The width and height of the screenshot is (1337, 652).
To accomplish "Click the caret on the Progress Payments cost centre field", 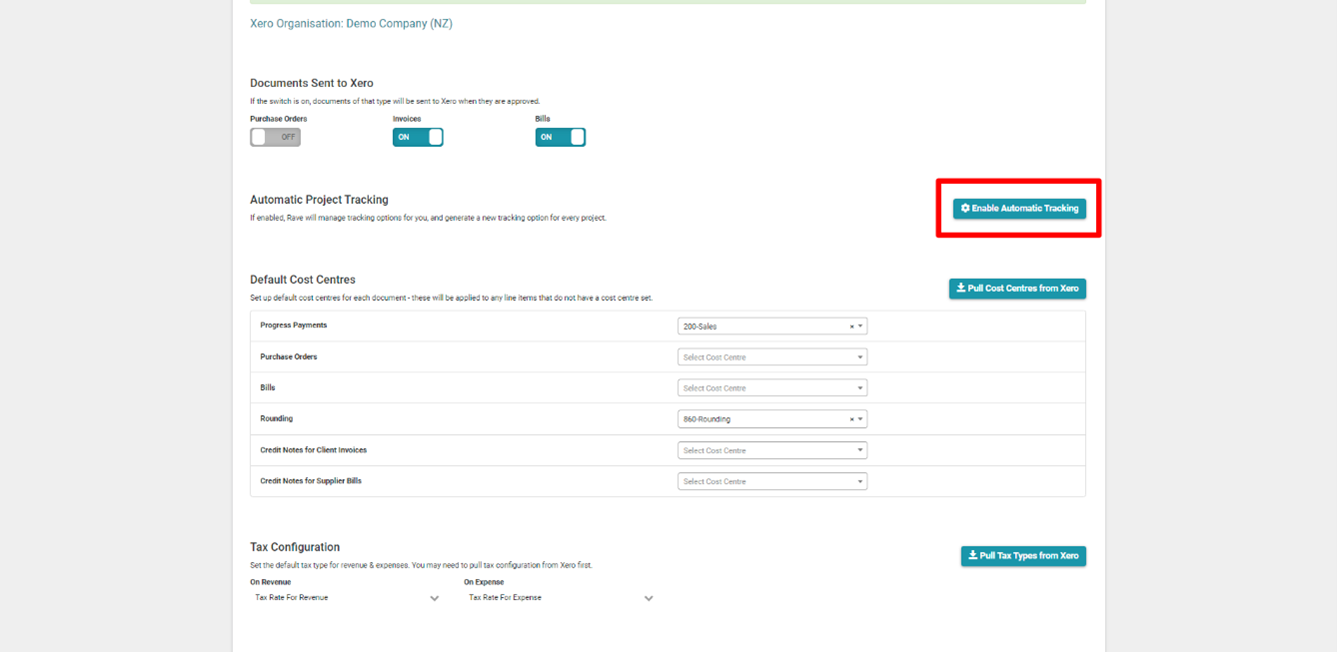I will [x=860, y=325].
